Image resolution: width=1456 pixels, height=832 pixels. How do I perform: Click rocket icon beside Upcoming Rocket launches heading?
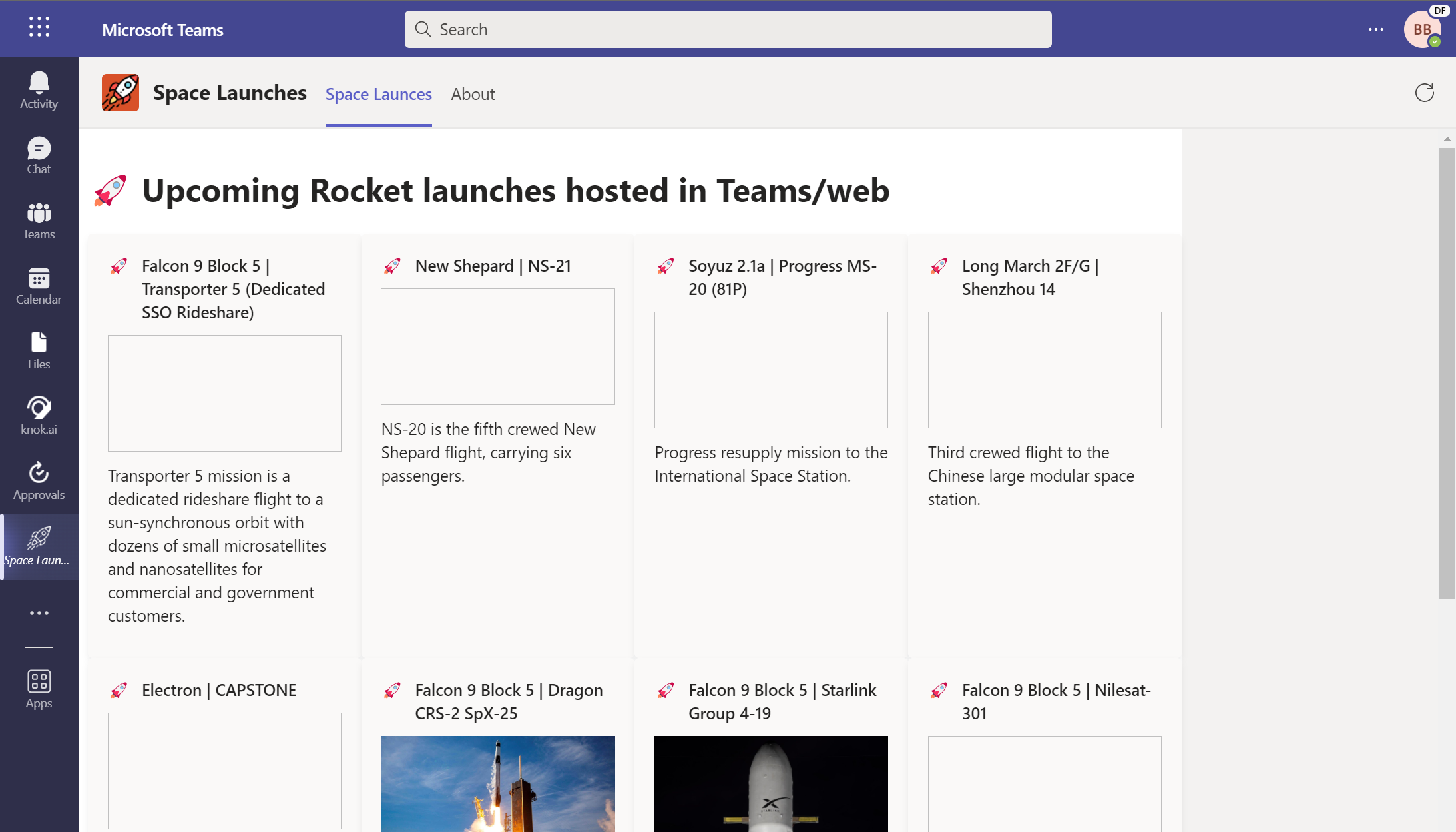(x=111, y=191)
